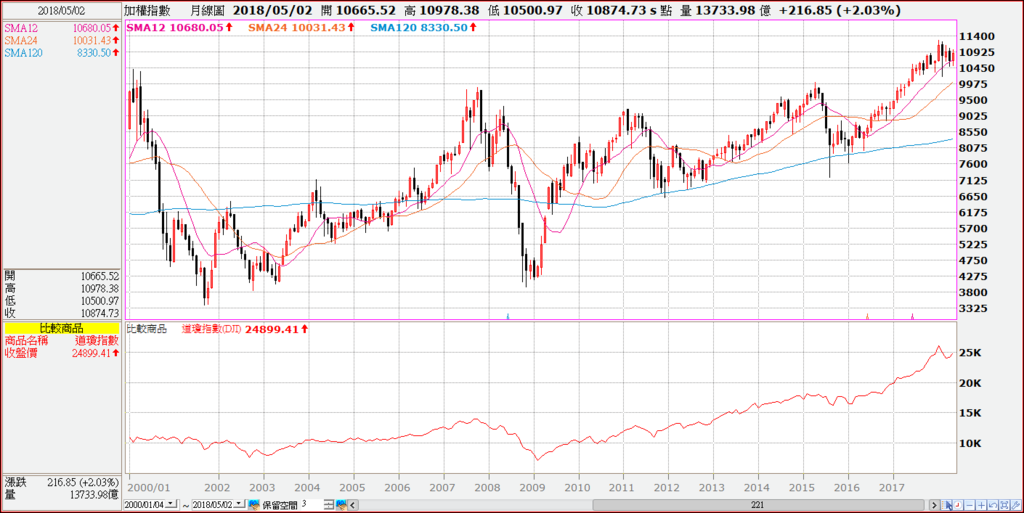The image size is (1024, 513).
Task: Click the blue marker above 2008 on the axis
Action: click(x=507, y=316)
